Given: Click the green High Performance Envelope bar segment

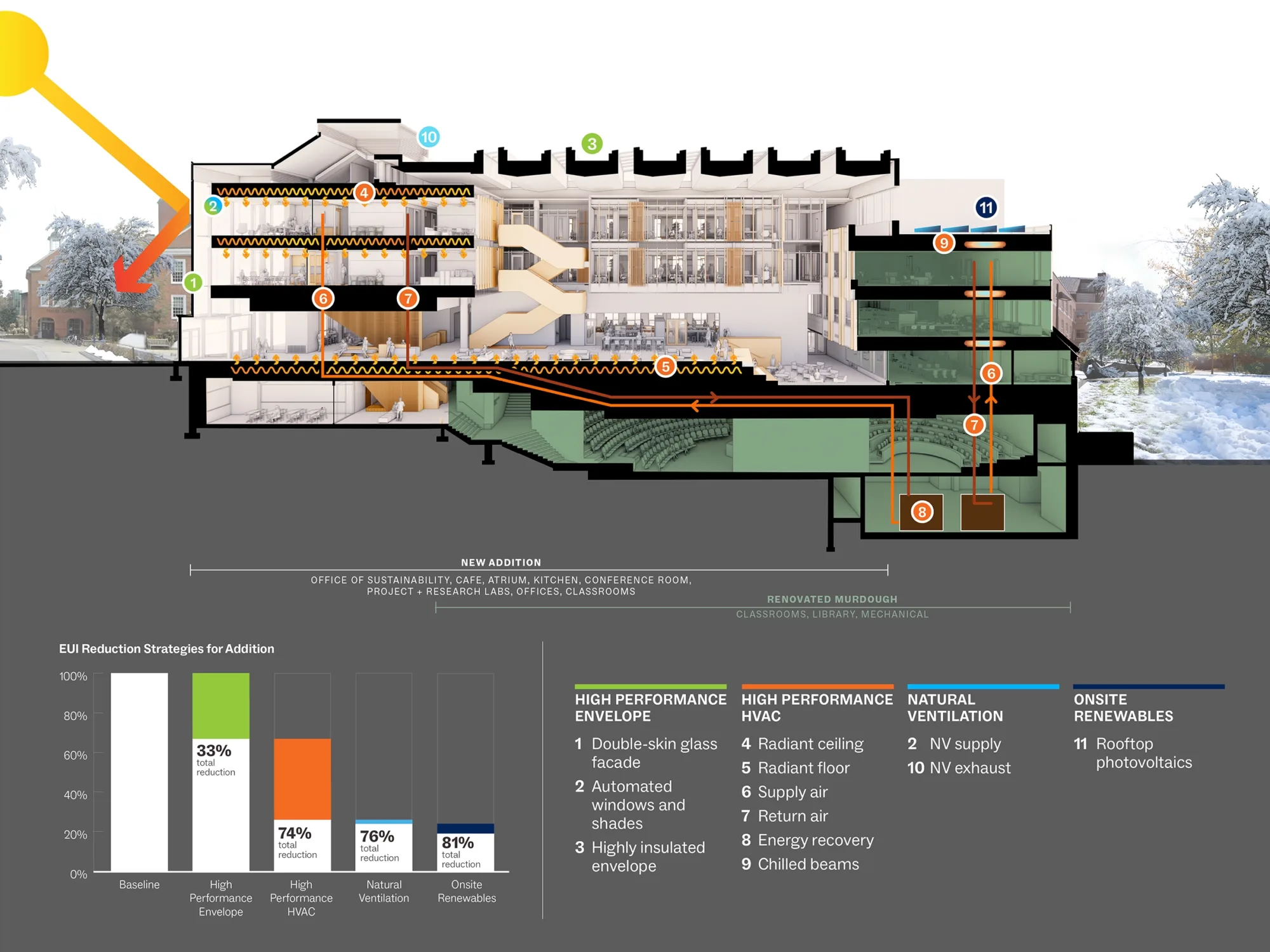Looking at the screenshot, I should click(220, 706).
